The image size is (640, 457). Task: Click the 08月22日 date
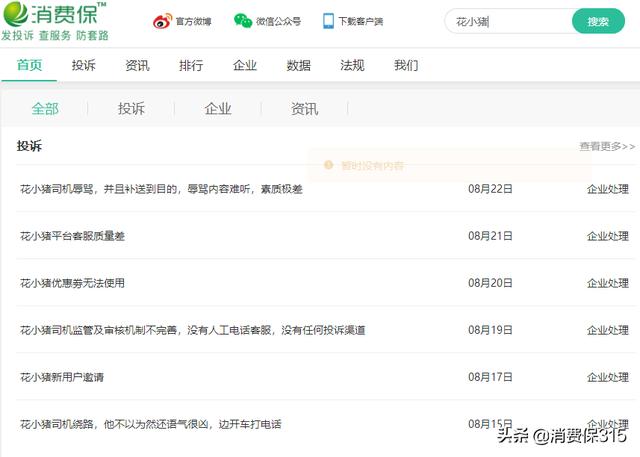pyautogui.click(x=490, y=189)
